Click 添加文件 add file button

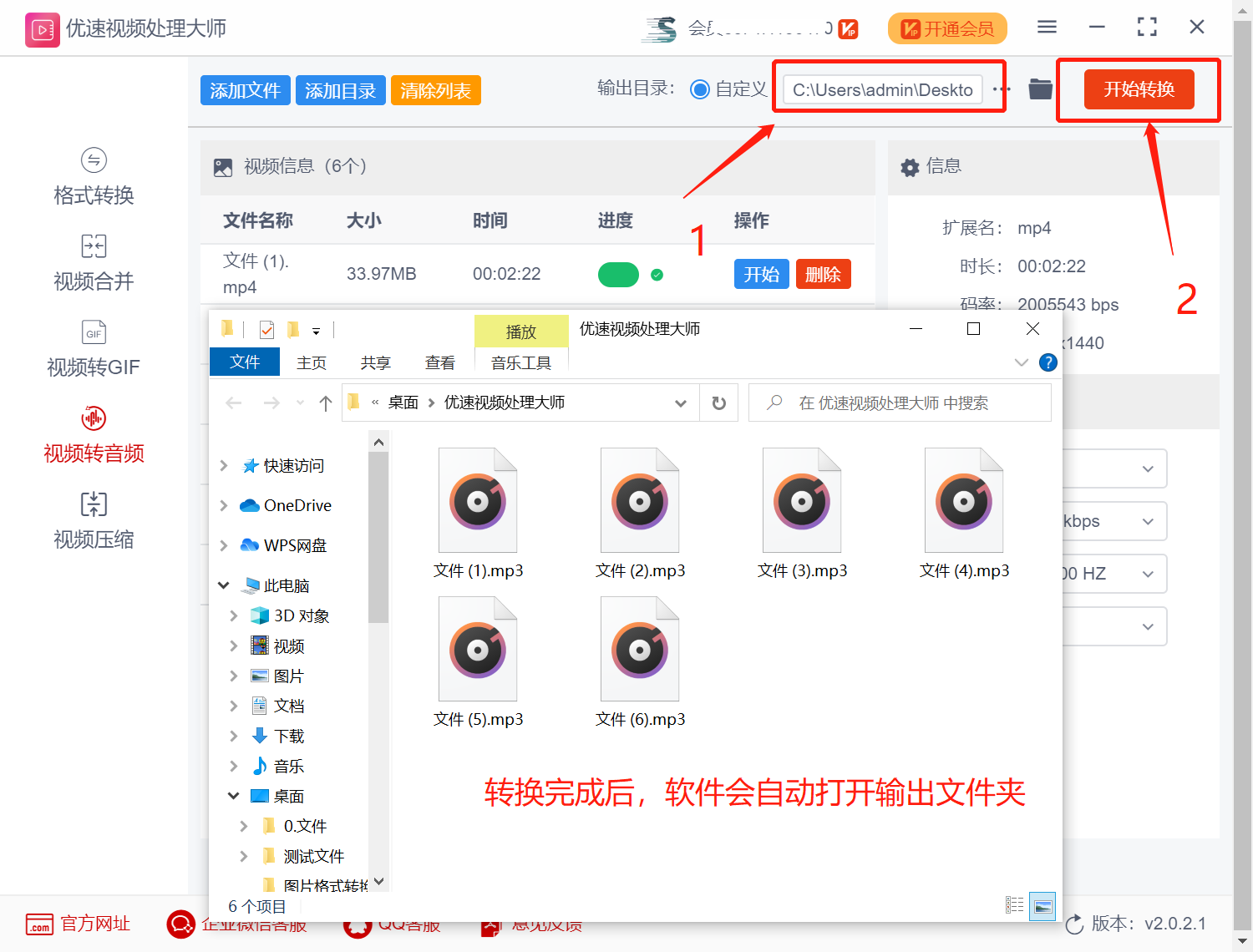coord(245,90)
